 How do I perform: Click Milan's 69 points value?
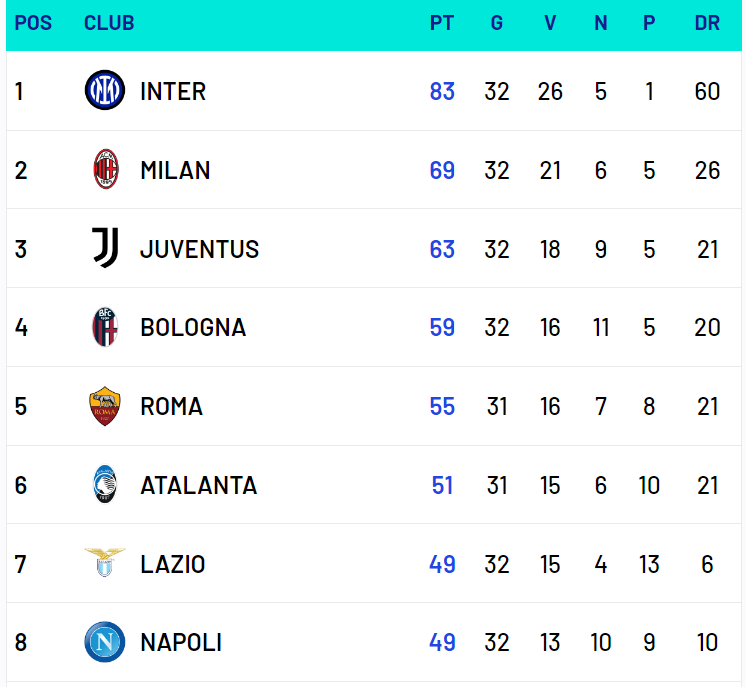pos(442,170)
